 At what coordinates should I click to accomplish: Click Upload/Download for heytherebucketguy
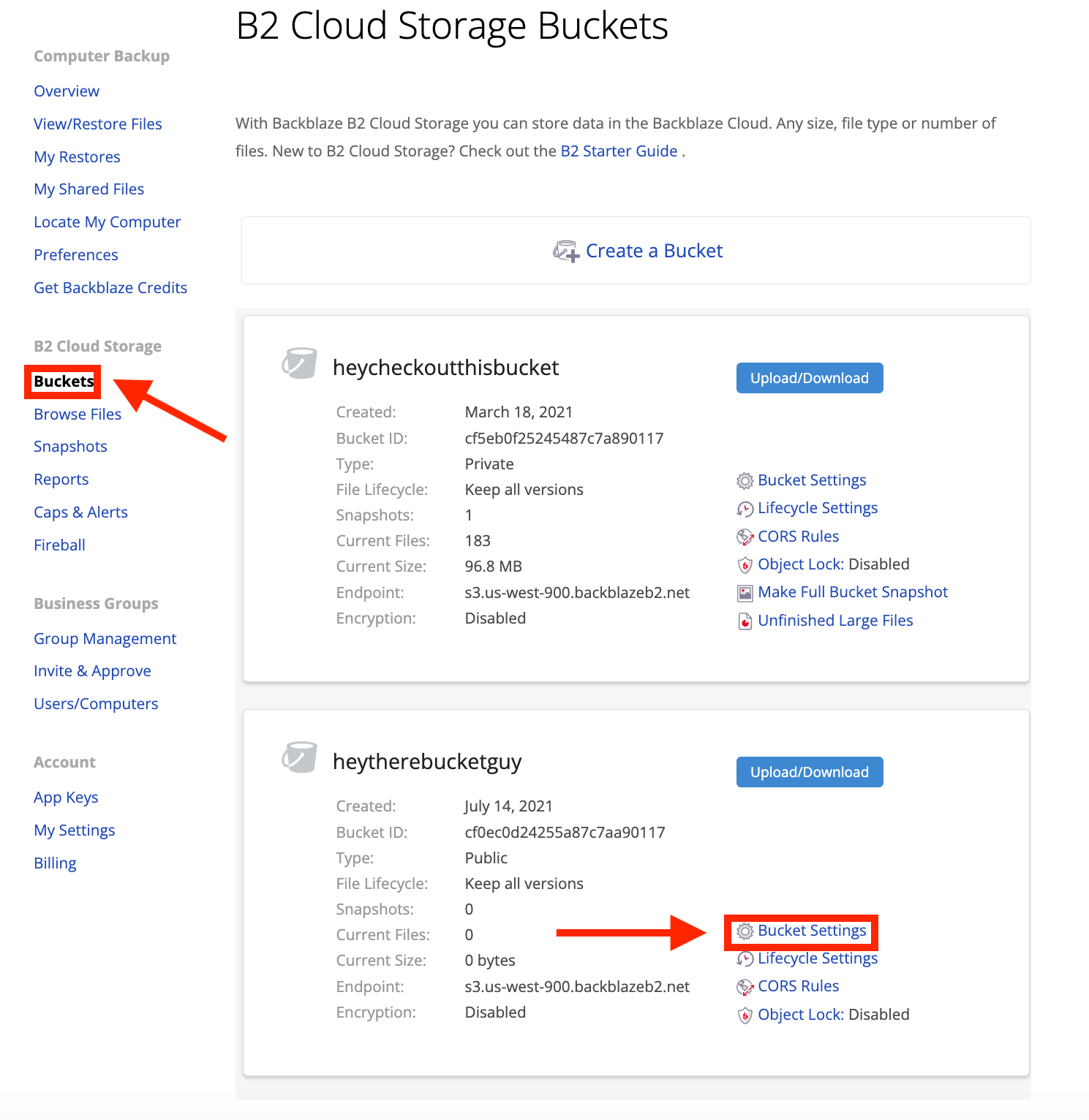coord(810,772)
